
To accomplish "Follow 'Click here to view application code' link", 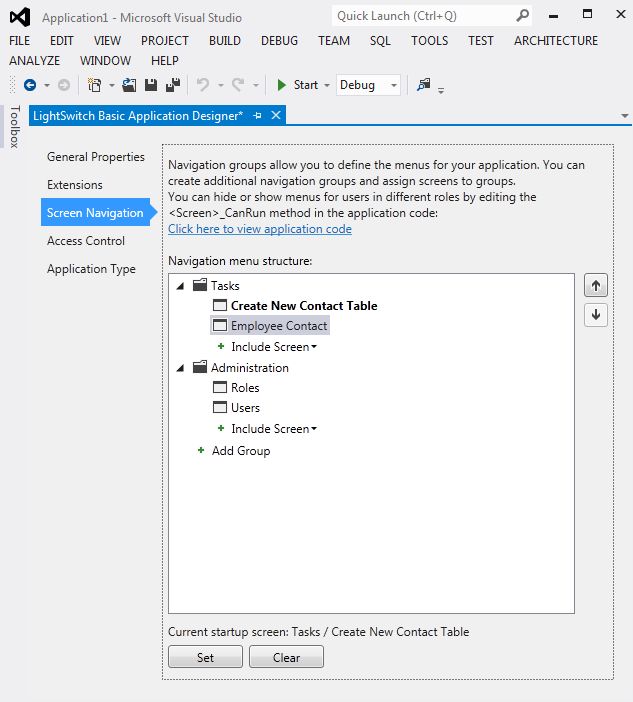I will (x=260, y=229).
